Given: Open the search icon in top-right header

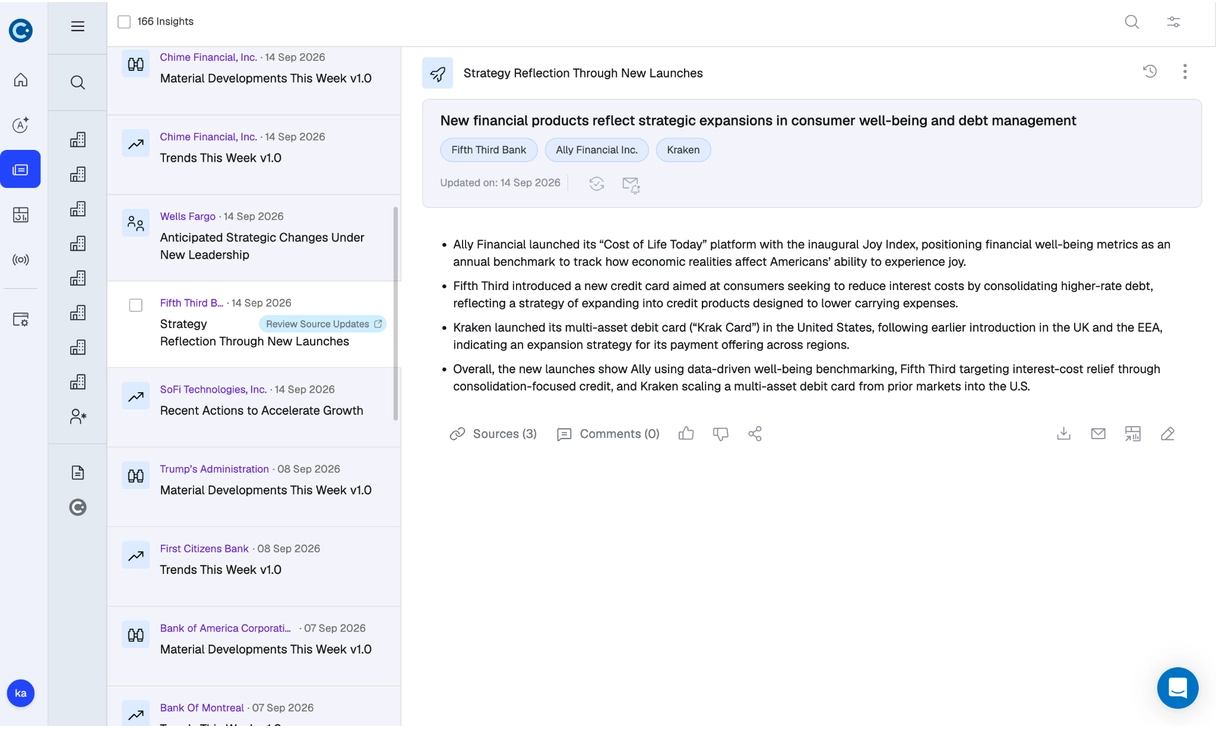Looking at the screenshot, I should (x=1132, y=22).
